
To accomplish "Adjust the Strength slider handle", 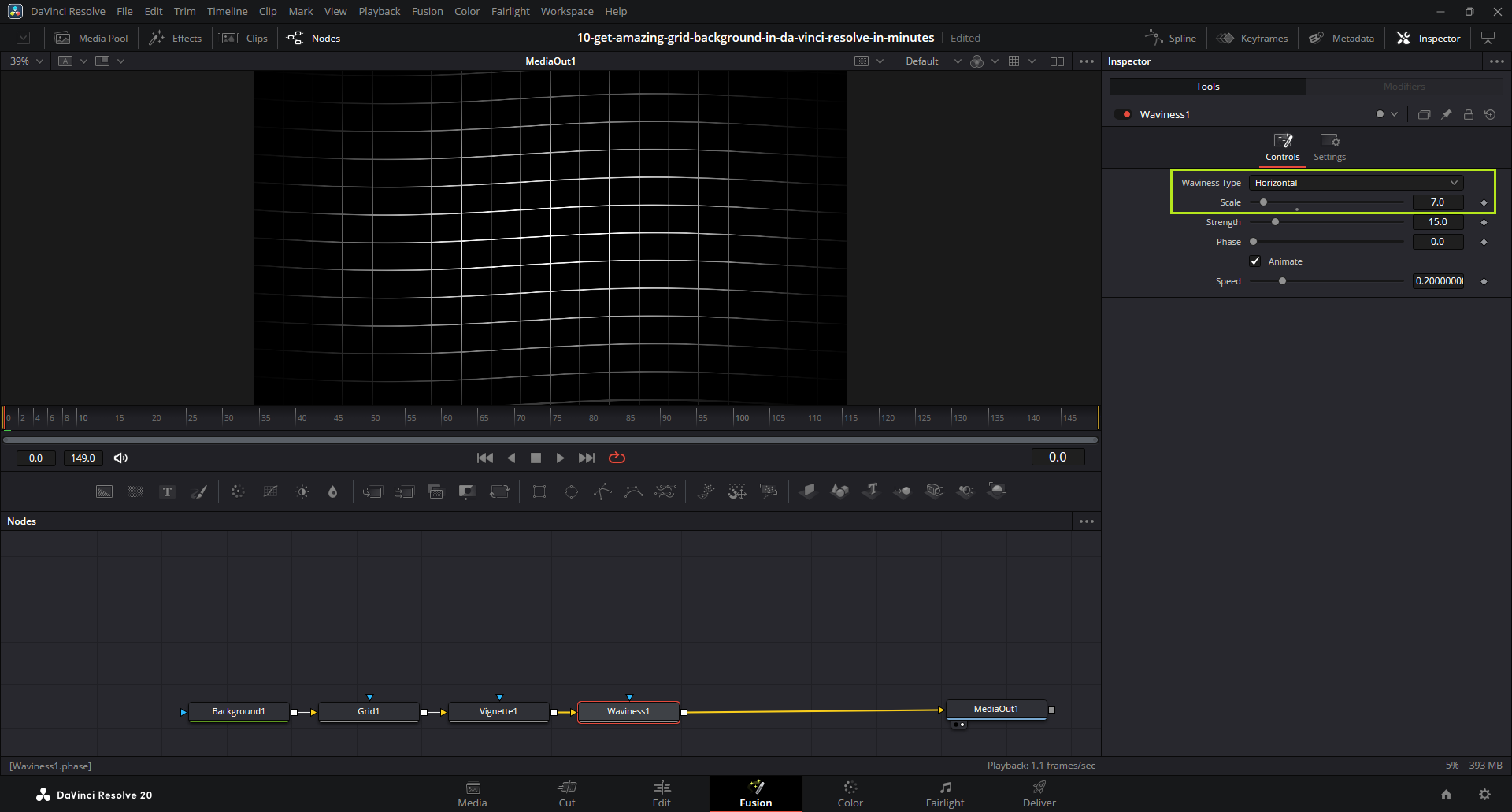I will pyautogui.click(x=1275, y=222).
